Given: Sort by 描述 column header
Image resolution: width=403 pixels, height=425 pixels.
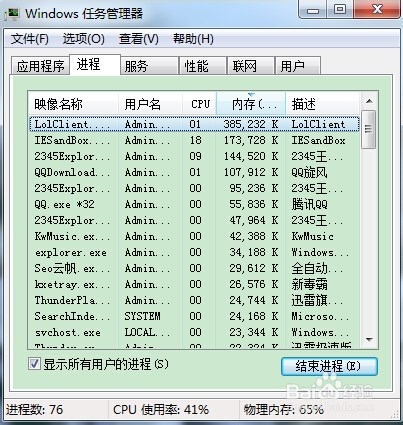Looking at the screenshot, I should pyautogui.click(x=323, y=104).
